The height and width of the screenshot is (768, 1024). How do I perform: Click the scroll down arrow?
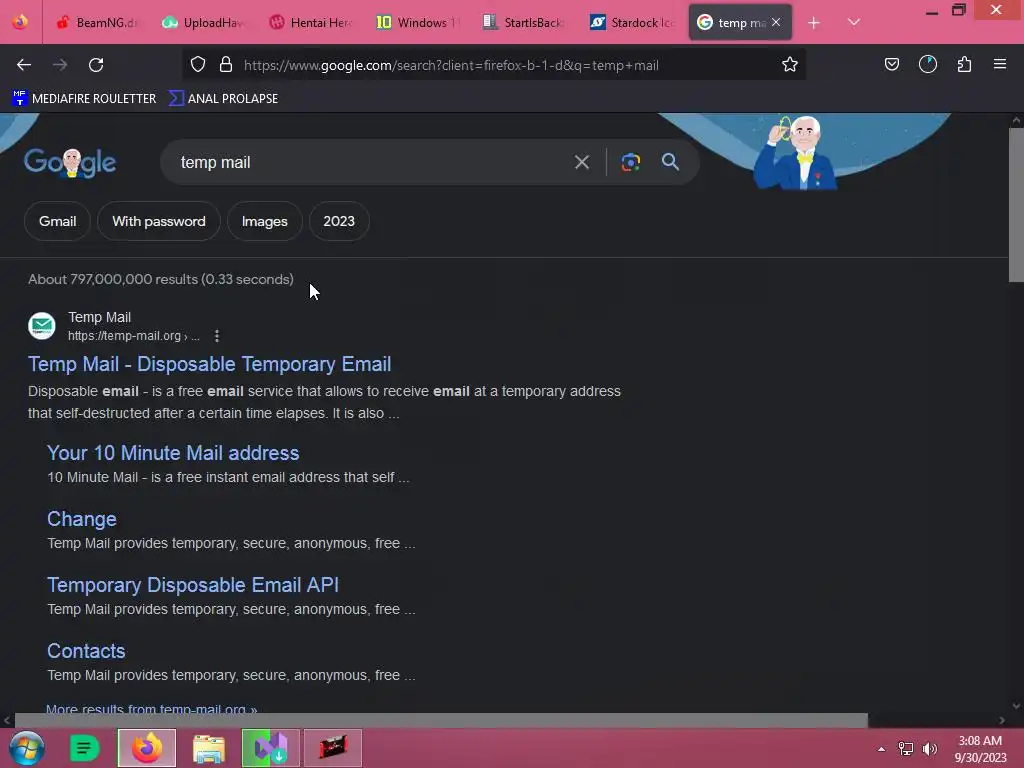1016,706
